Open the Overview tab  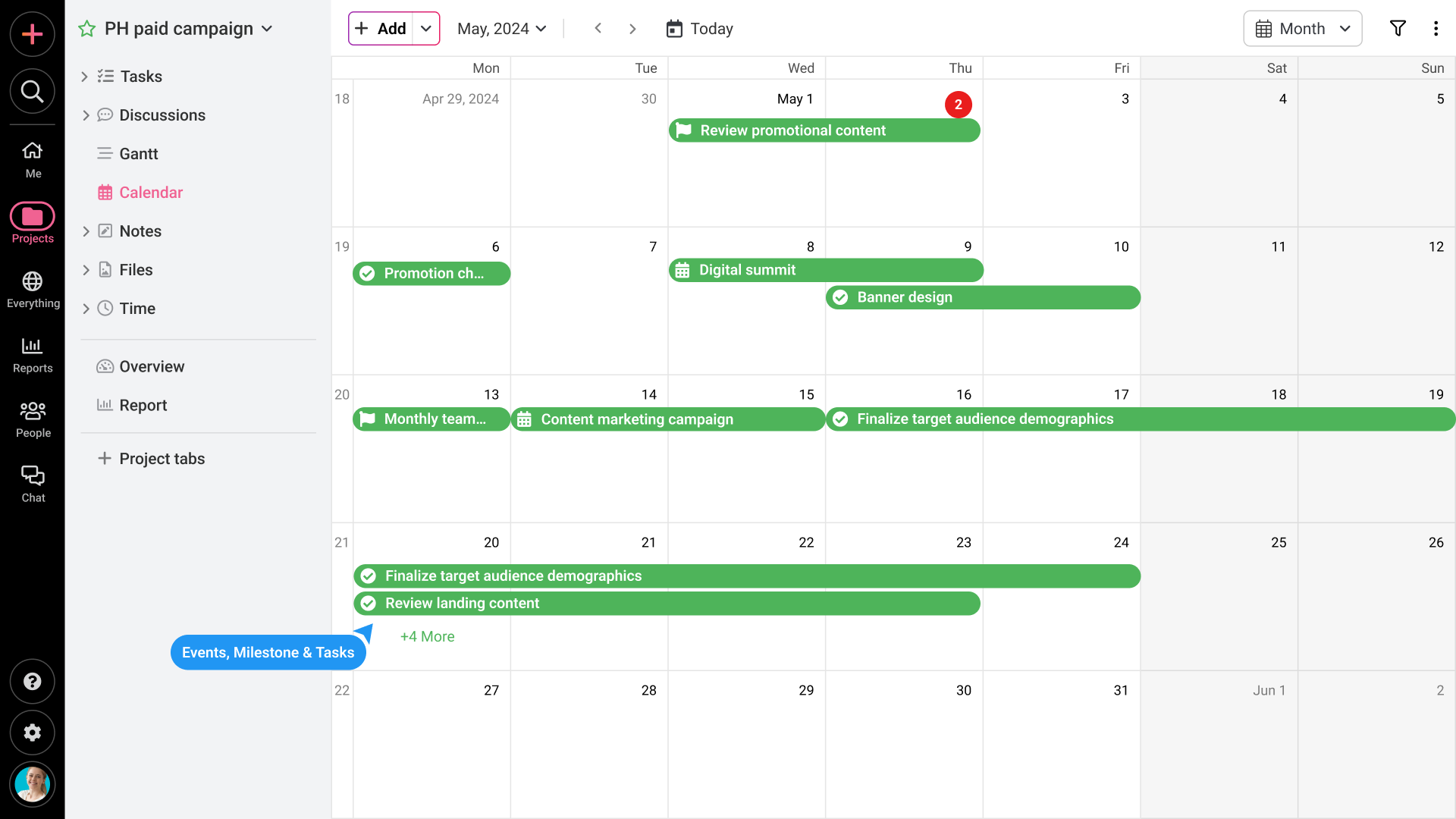(140, 367)
